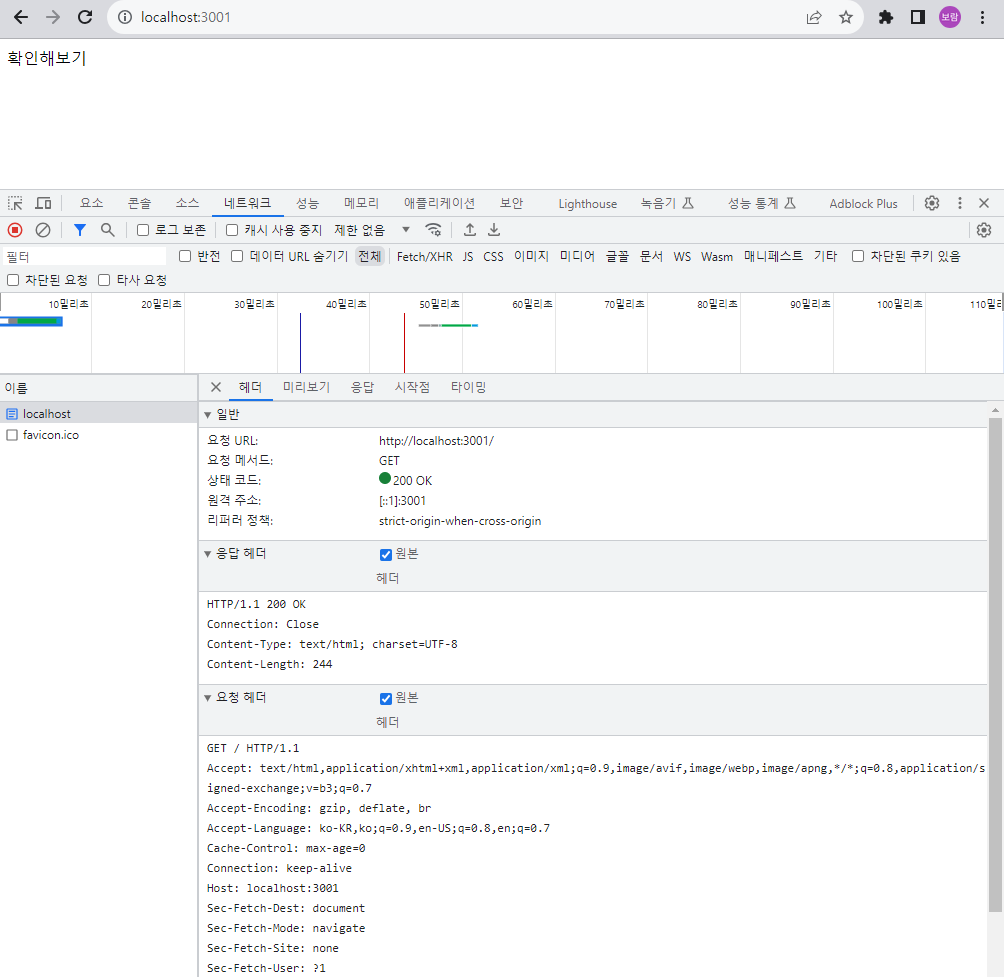
Task: Collapse the 응답 헤더 section
Action: pos(207,554)
